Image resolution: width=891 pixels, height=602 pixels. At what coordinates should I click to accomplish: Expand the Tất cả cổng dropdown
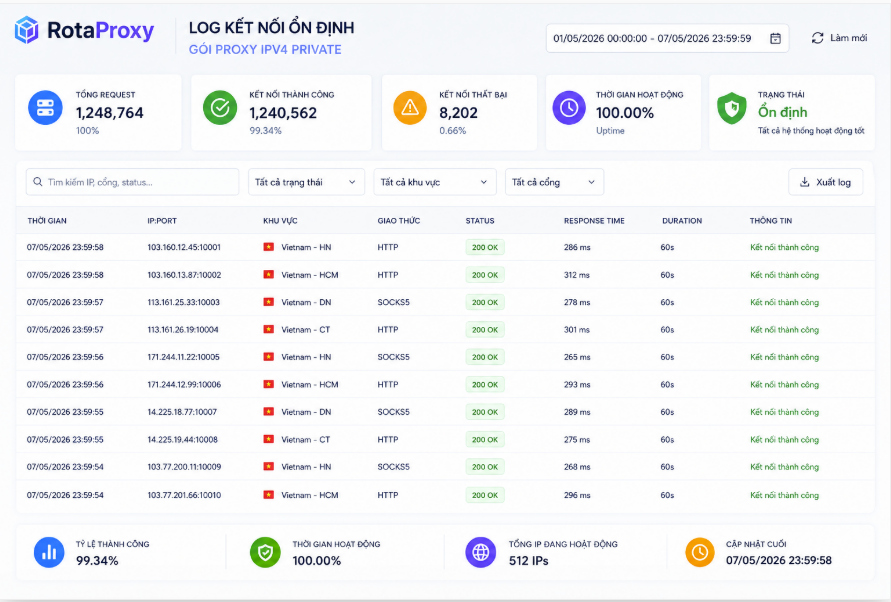554,182
